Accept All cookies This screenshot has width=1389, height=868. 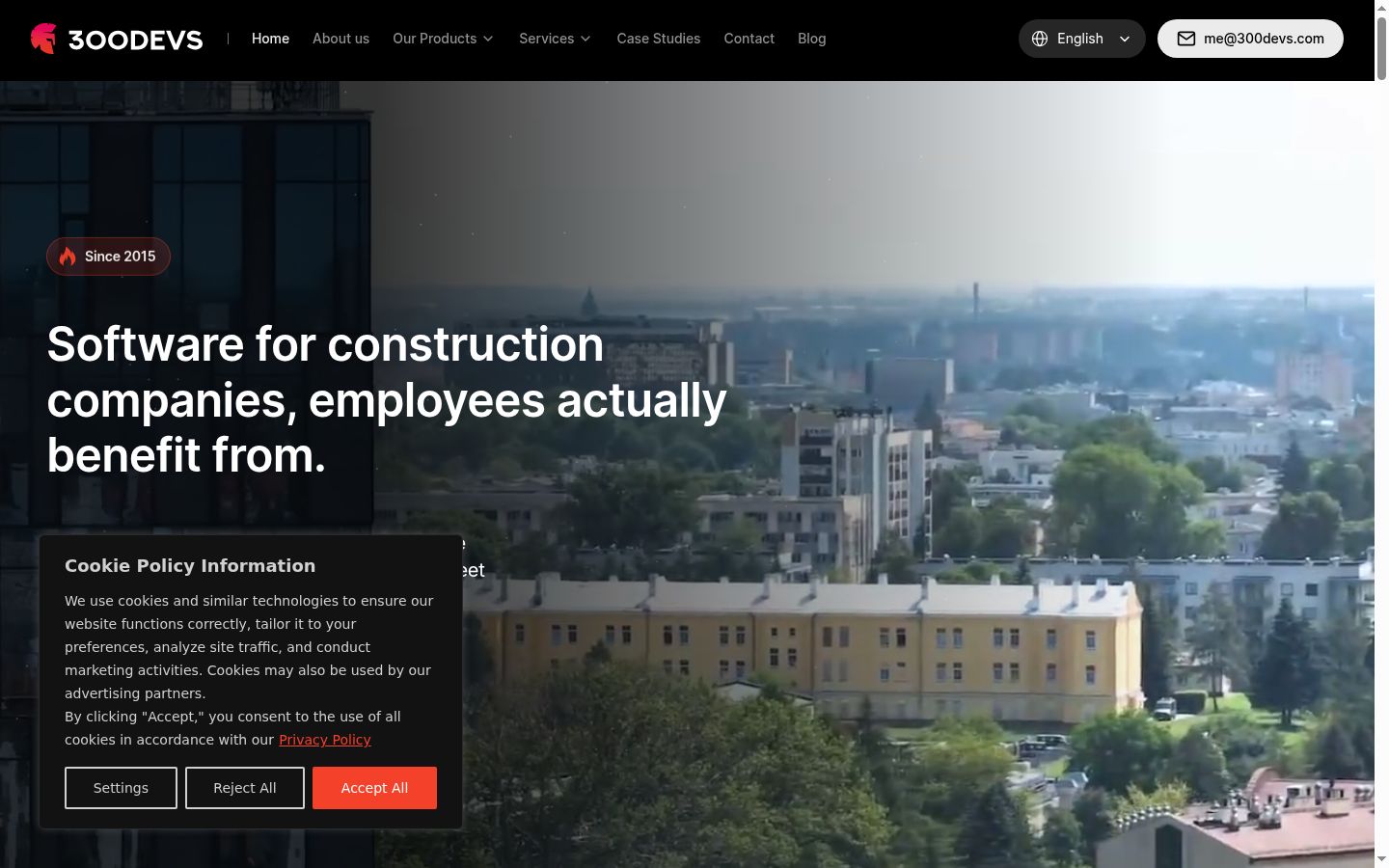374,788
